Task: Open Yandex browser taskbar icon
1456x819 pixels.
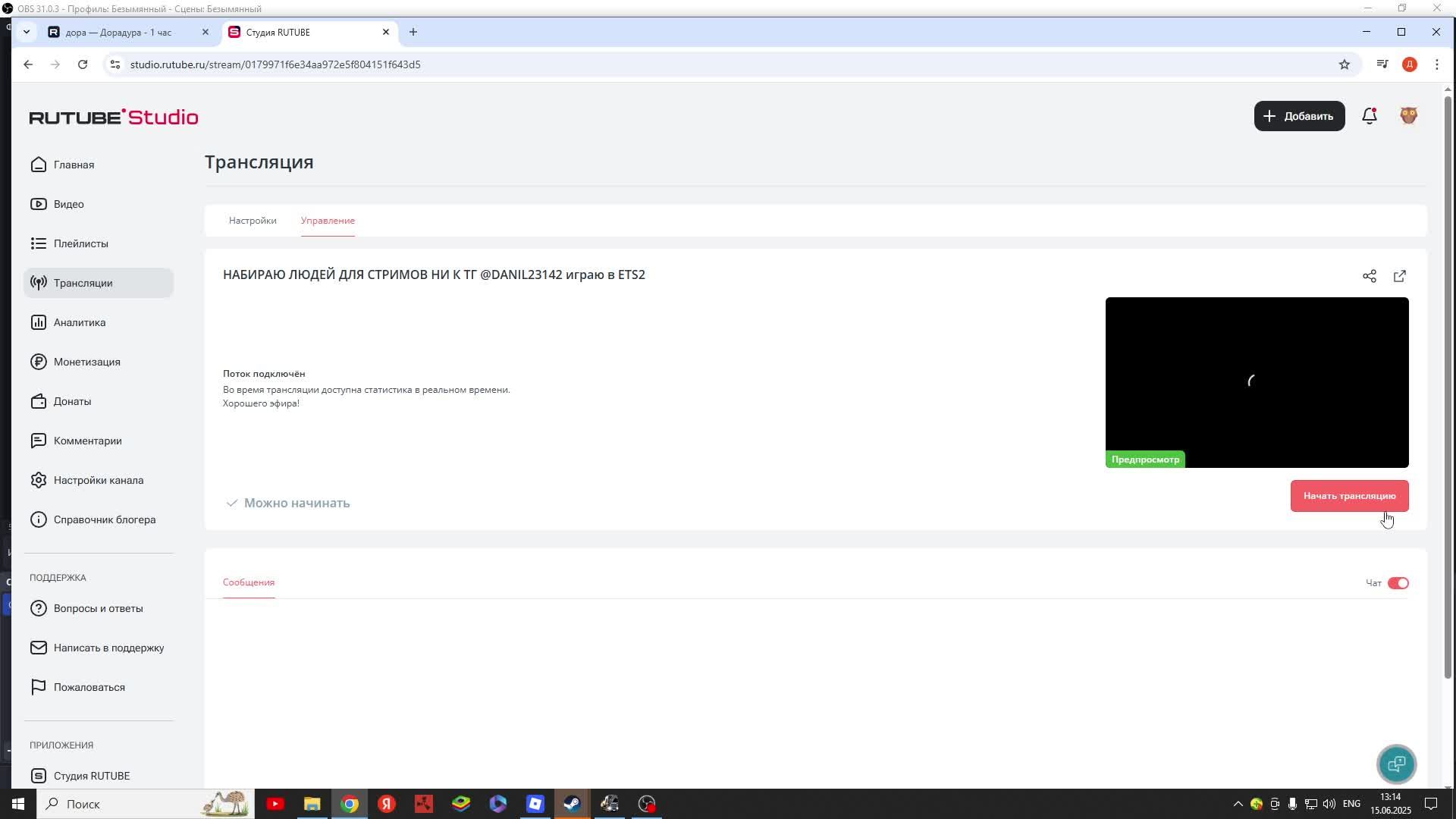Action: click(387, 804)
